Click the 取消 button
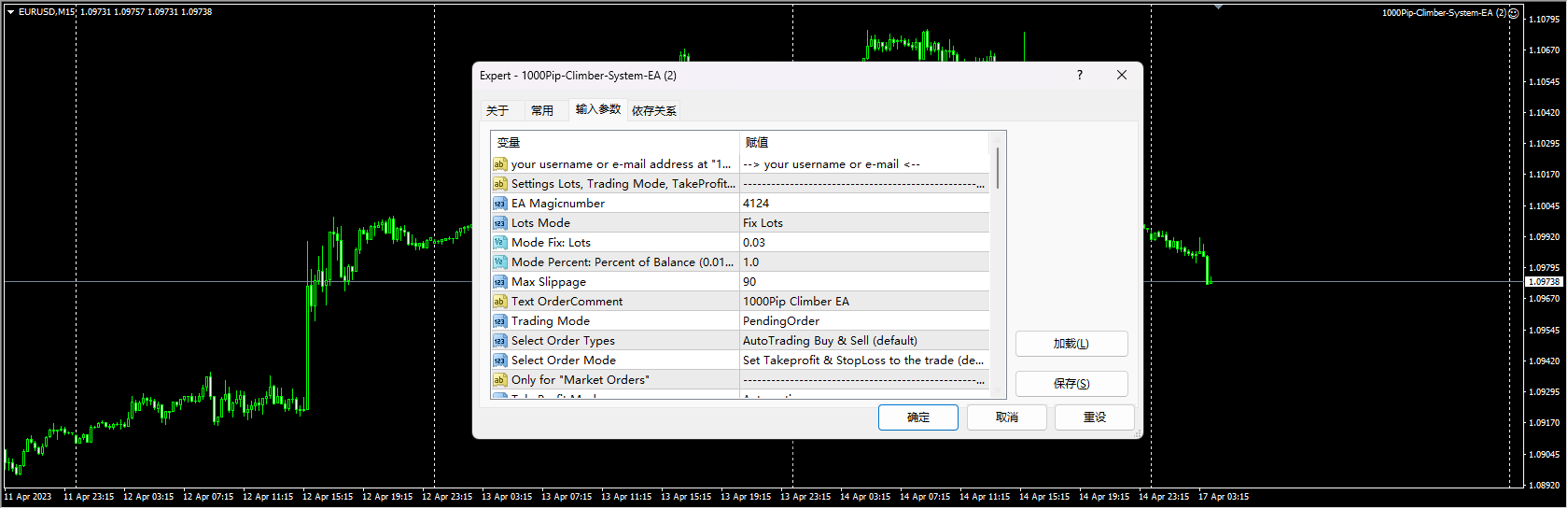 [x=1007, y=417]
